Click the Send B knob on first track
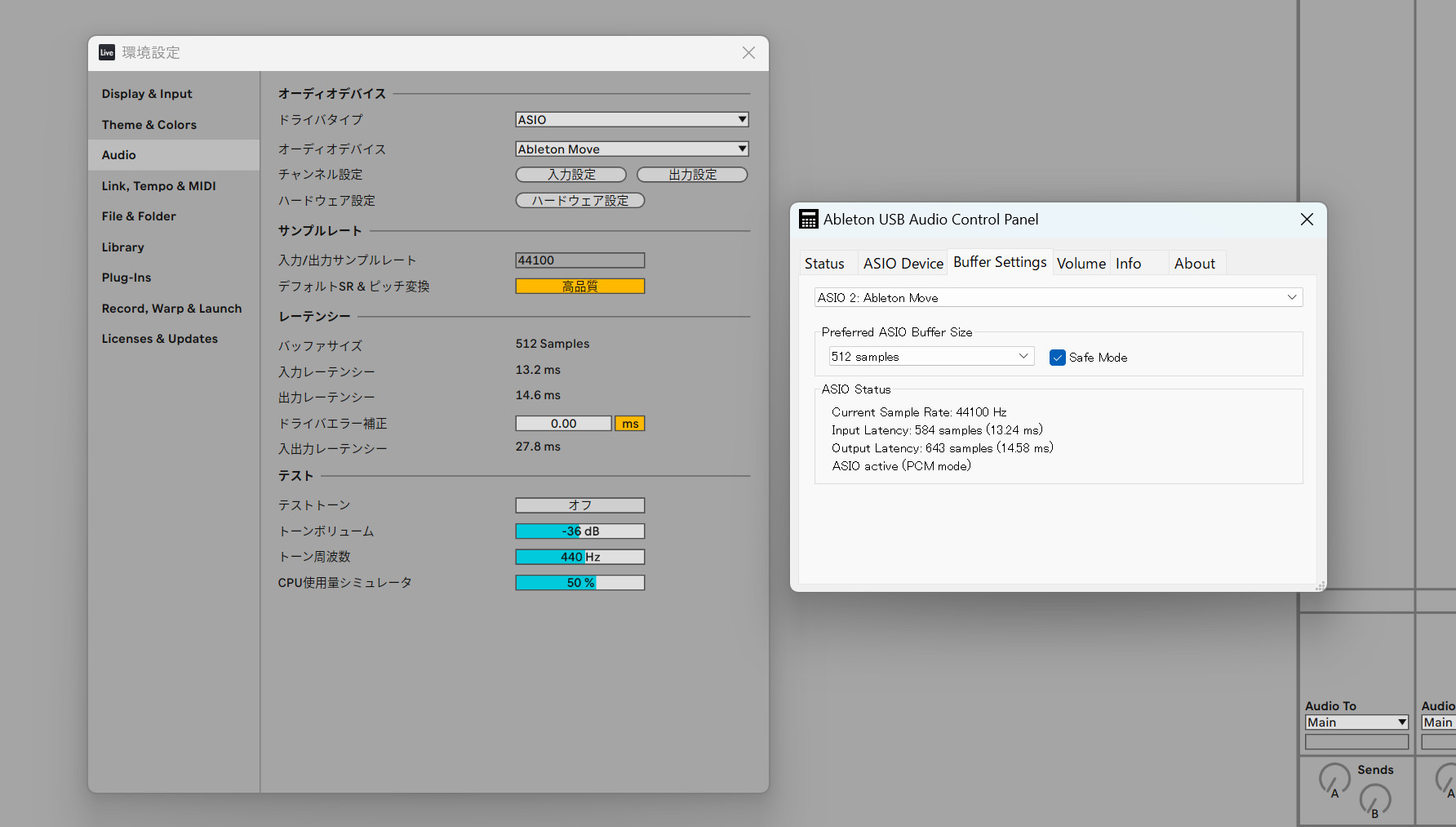This screenshot has height=827, width=1456. [x=1375, y=800]
